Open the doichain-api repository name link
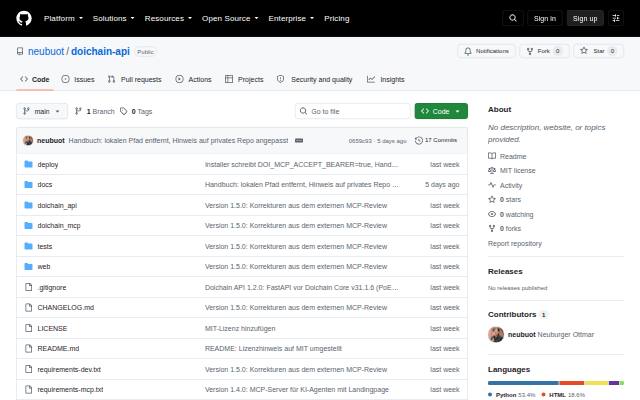640x400 pixels. (100, 51)
